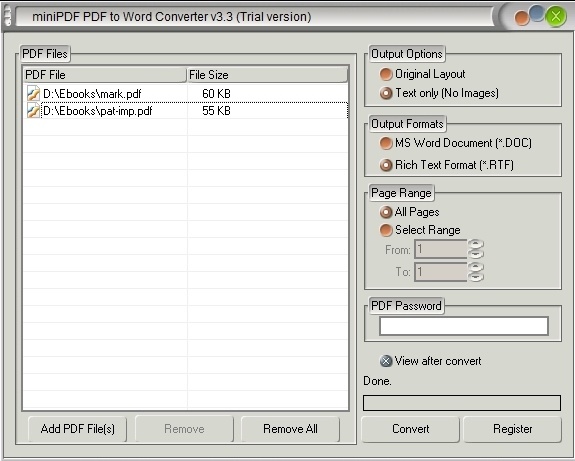The height and width of the screenshot is (461, 575).
Task: Sort by File Size column header
Action: point(267,75)
